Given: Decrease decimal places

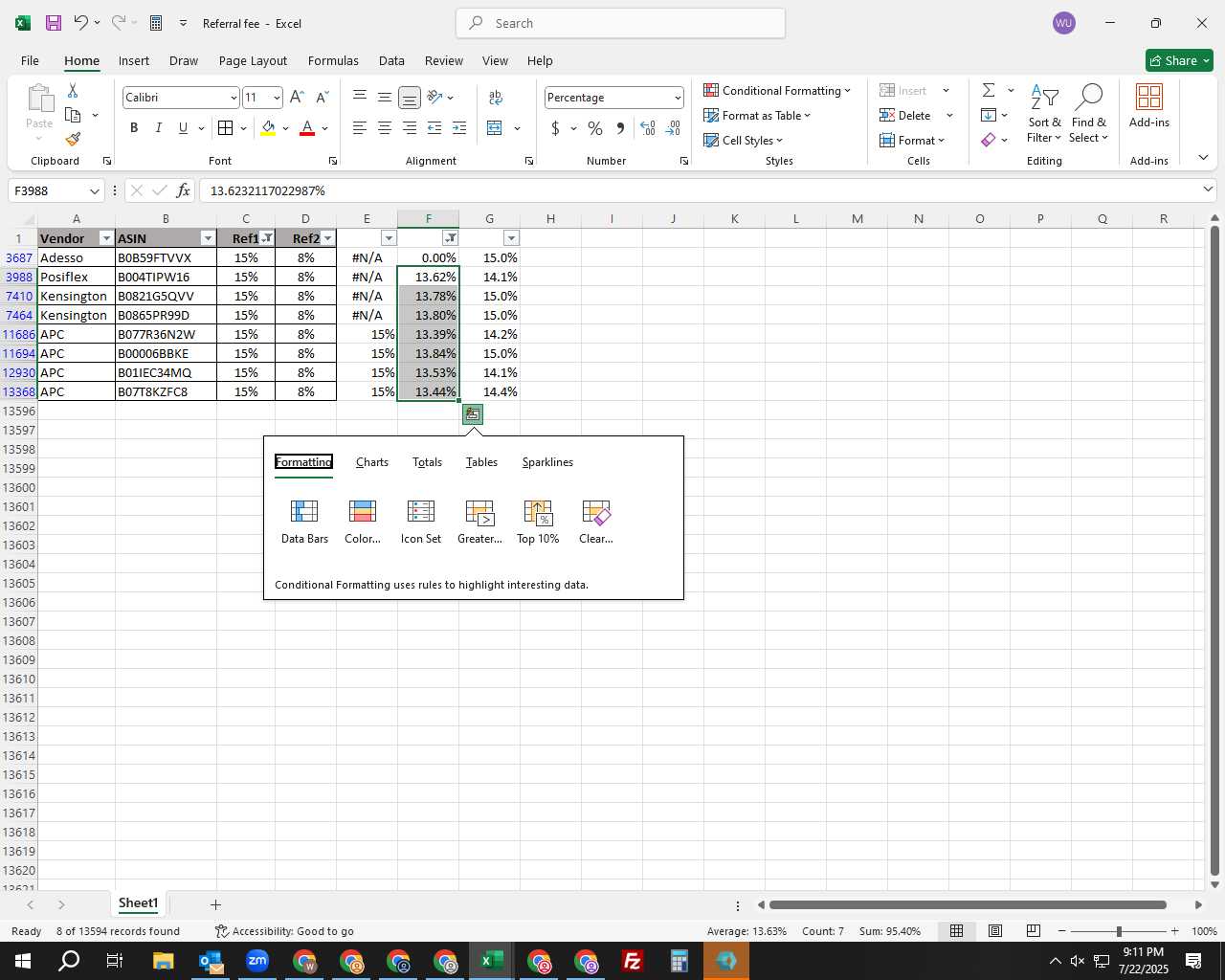Looking at the screenshot, I should pos(673,128).
